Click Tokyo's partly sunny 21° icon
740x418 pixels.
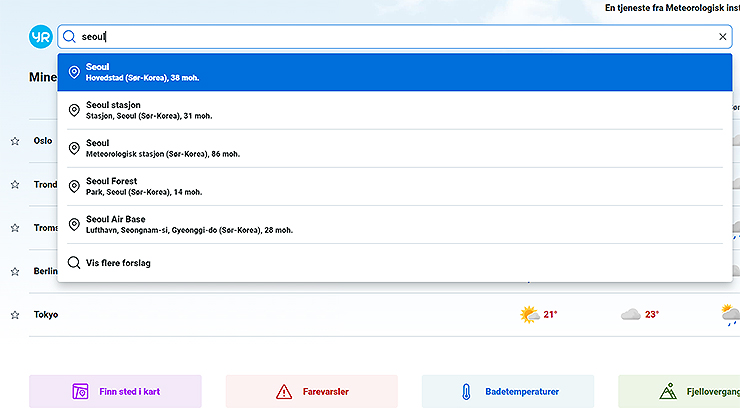[530, 315]
